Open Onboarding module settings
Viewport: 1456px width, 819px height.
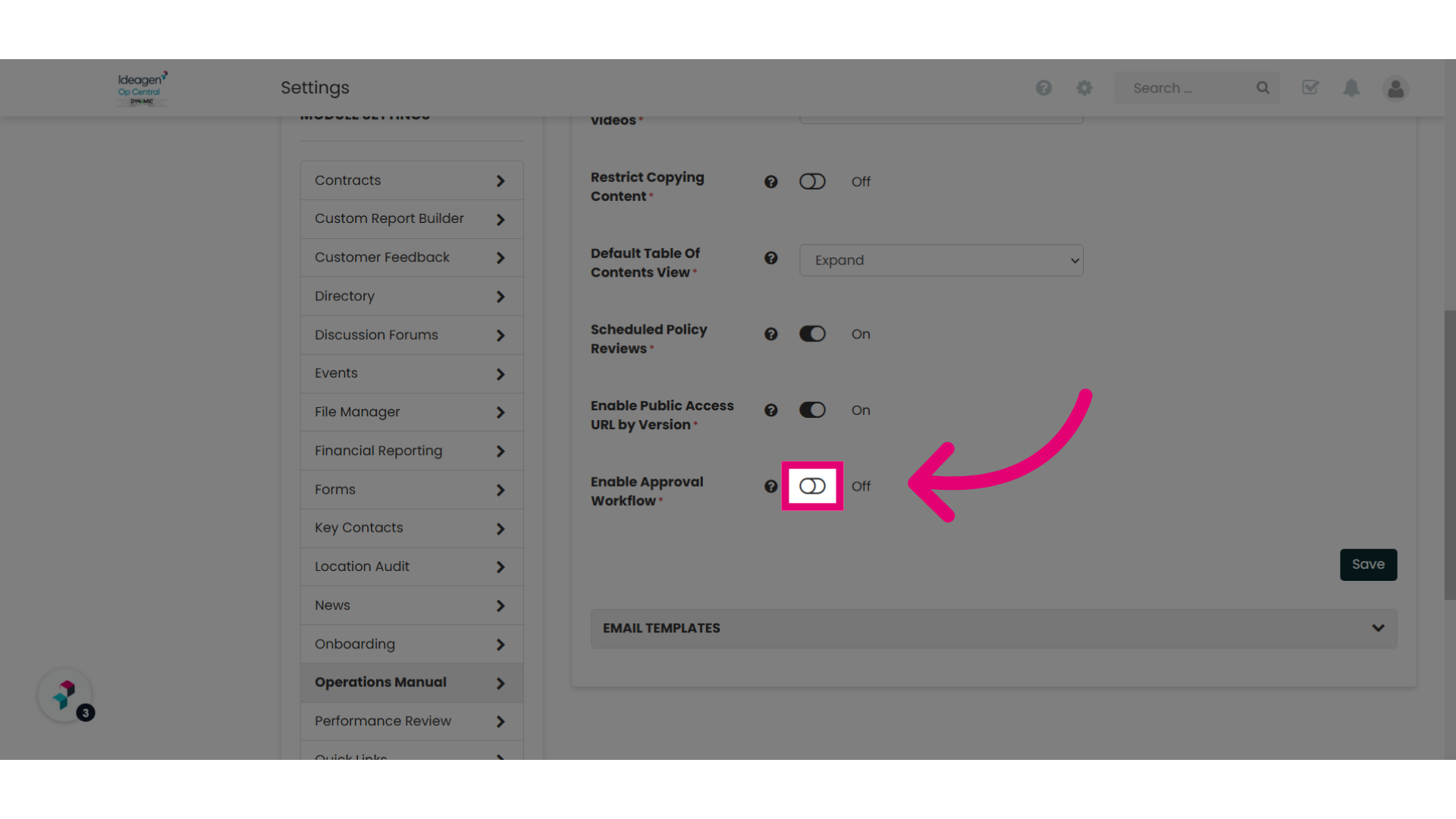(x=412, y=645)
